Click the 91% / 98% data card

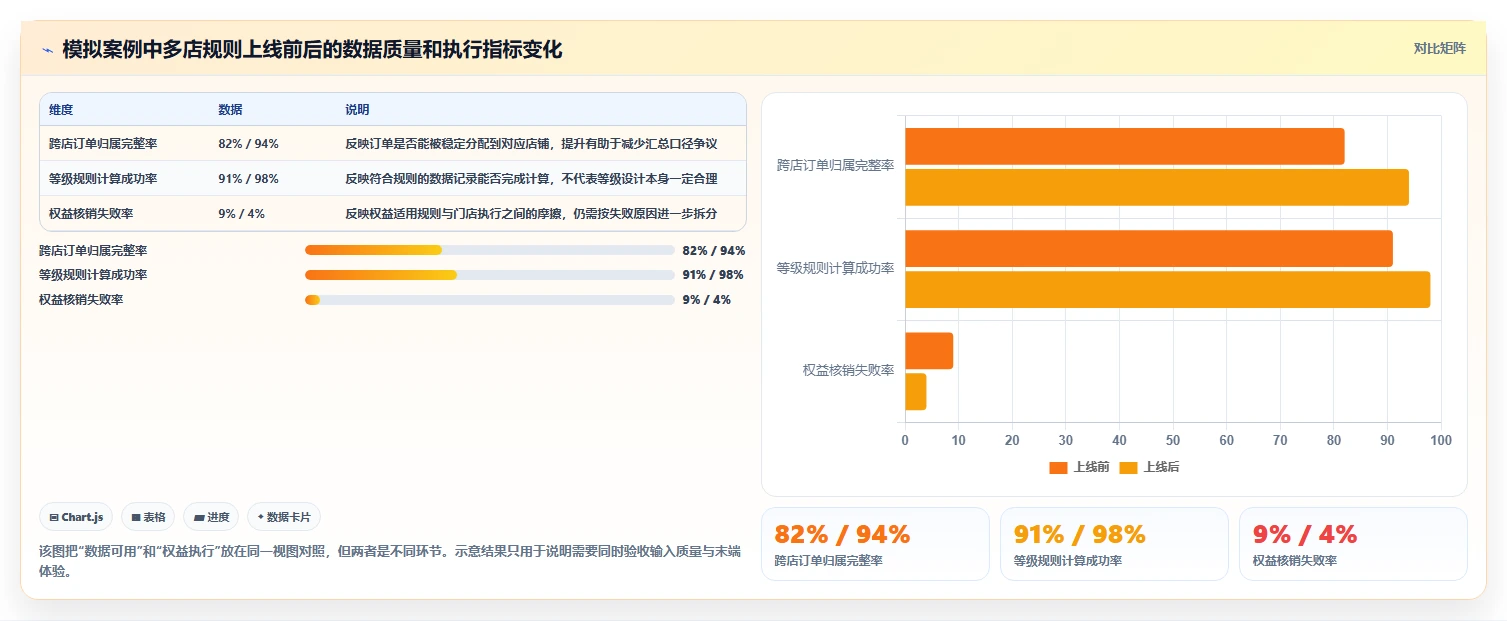tap(1114, 544)
